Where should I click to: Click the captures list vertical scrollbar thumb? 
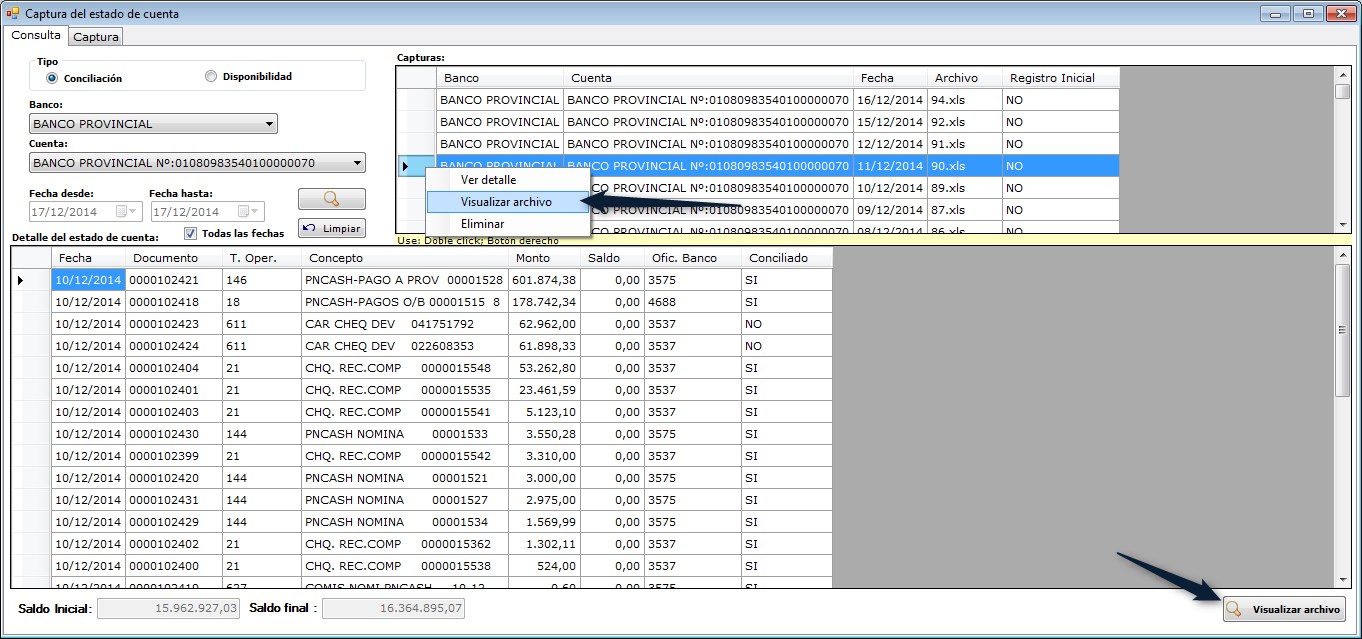click(1343, 91)
